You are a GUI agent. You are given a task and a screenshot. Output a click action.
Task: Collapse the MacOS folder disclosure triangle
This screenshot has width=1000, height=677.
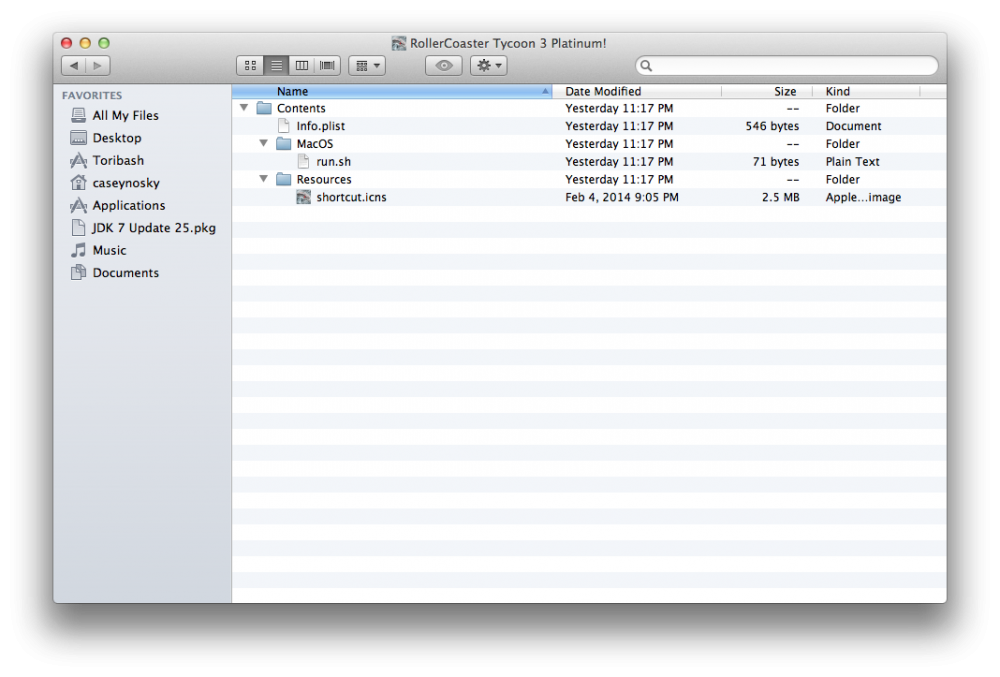tap(264, 144)
